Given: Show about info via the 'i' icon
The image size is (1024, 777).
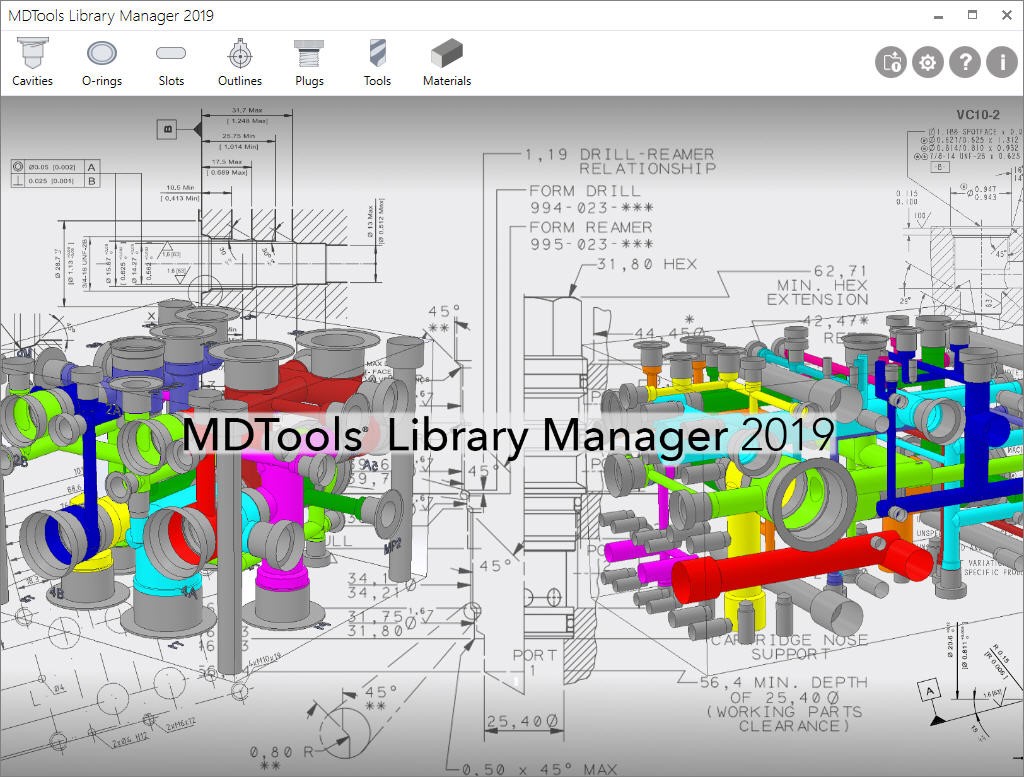Looking at the screenshot, I should 1001,63.
